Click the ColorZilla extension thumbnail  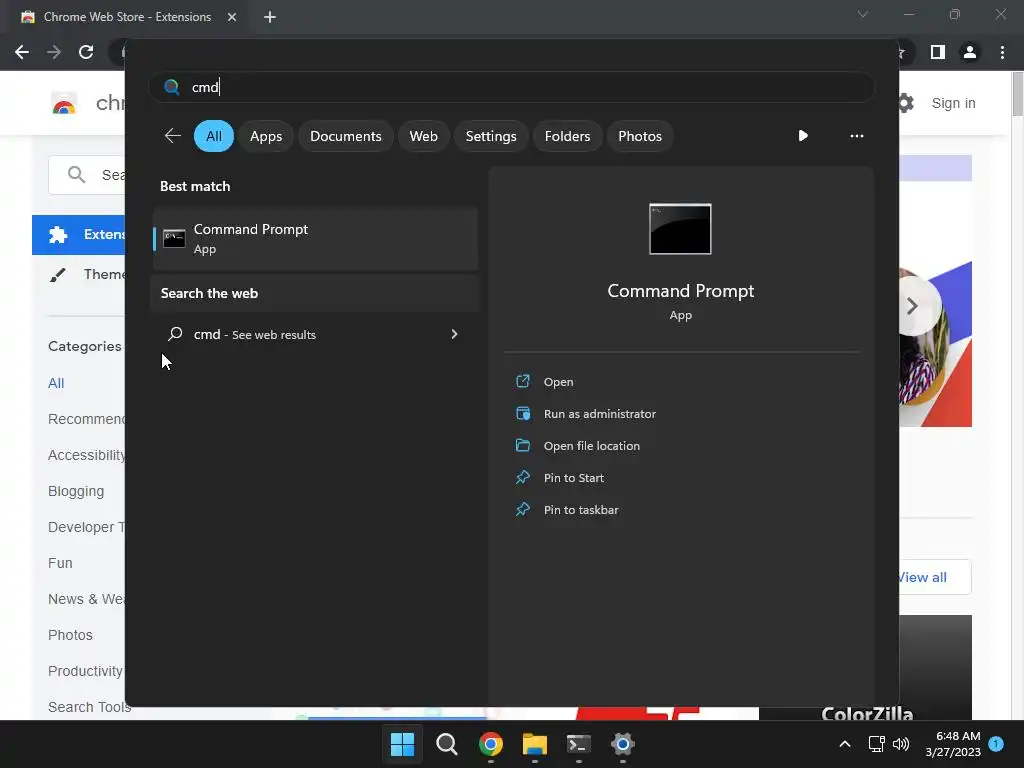point(865,667)
